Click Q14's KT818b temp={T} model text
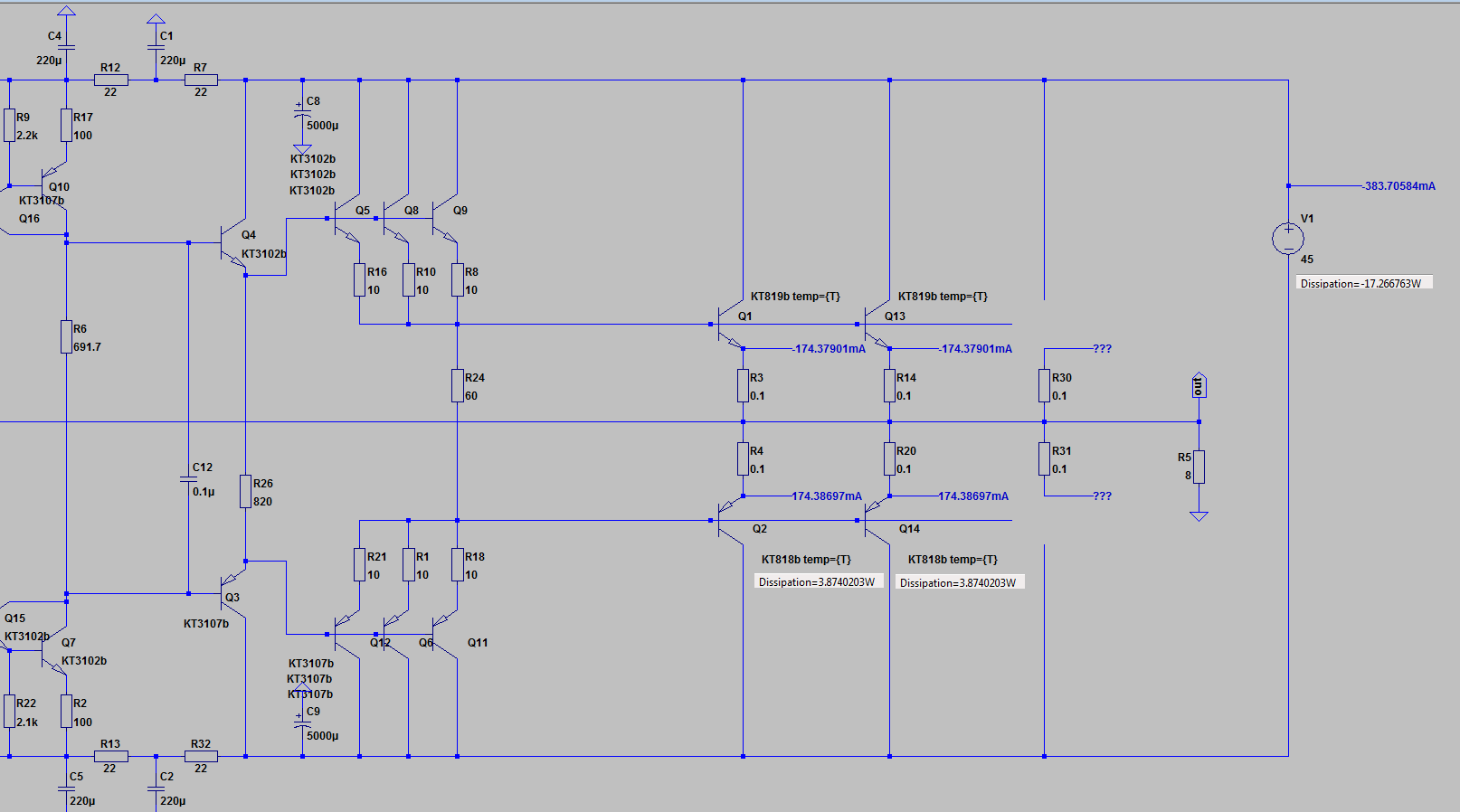 coord(953,560)
